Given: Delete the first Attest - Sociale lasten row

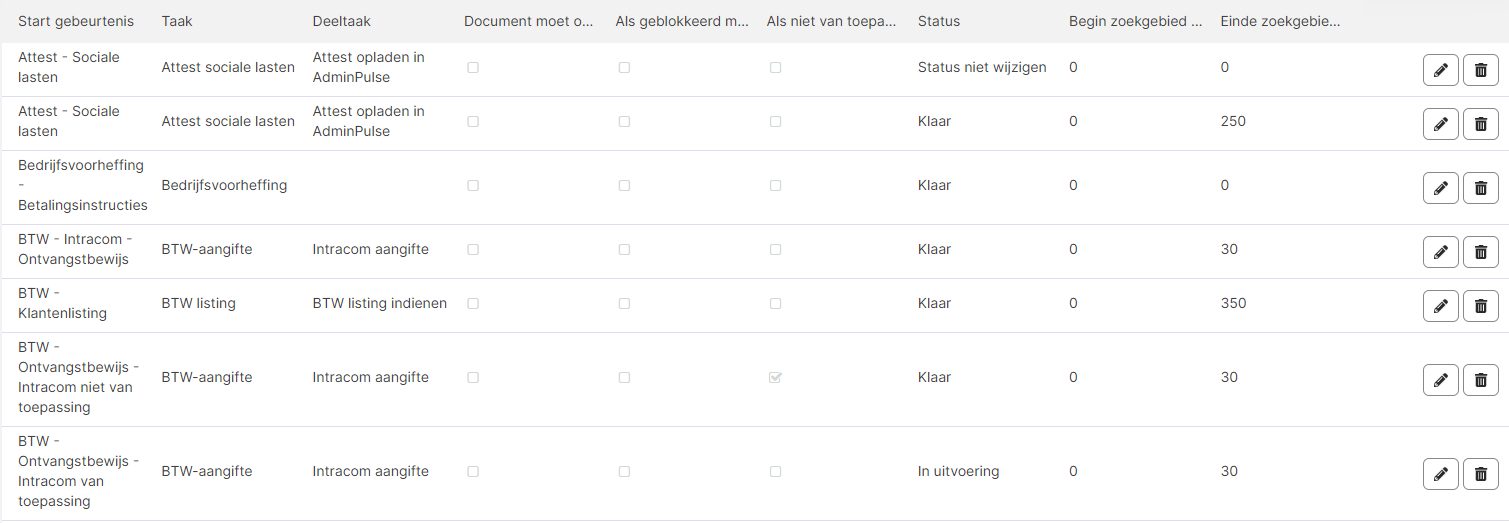Looking at the screenshot, I should pyautogui.click(x=1481, y=70).
